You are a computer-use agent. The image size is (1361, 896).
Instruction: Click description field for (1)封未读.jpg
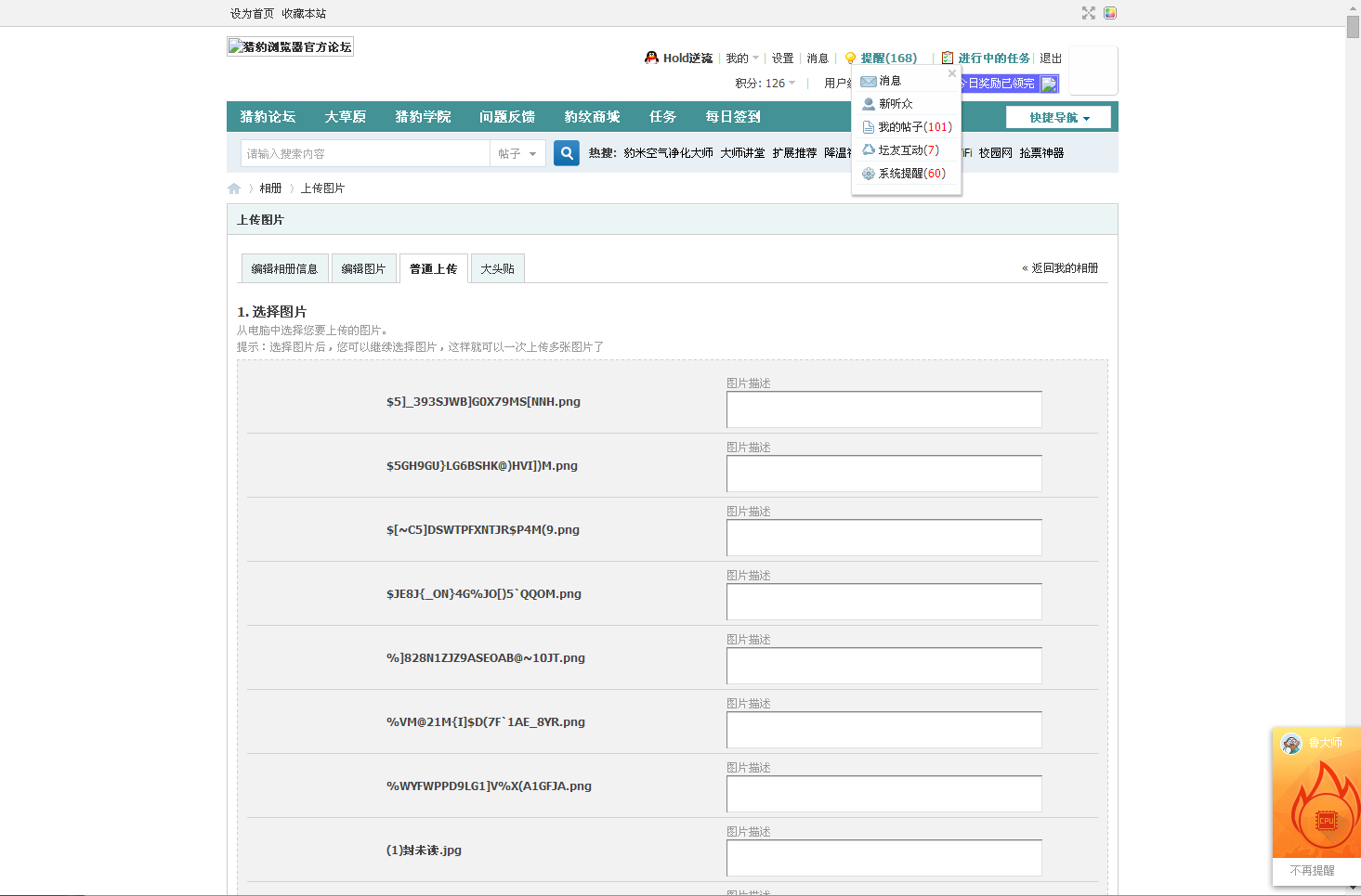pyautogui.click(x=883, y=858)
